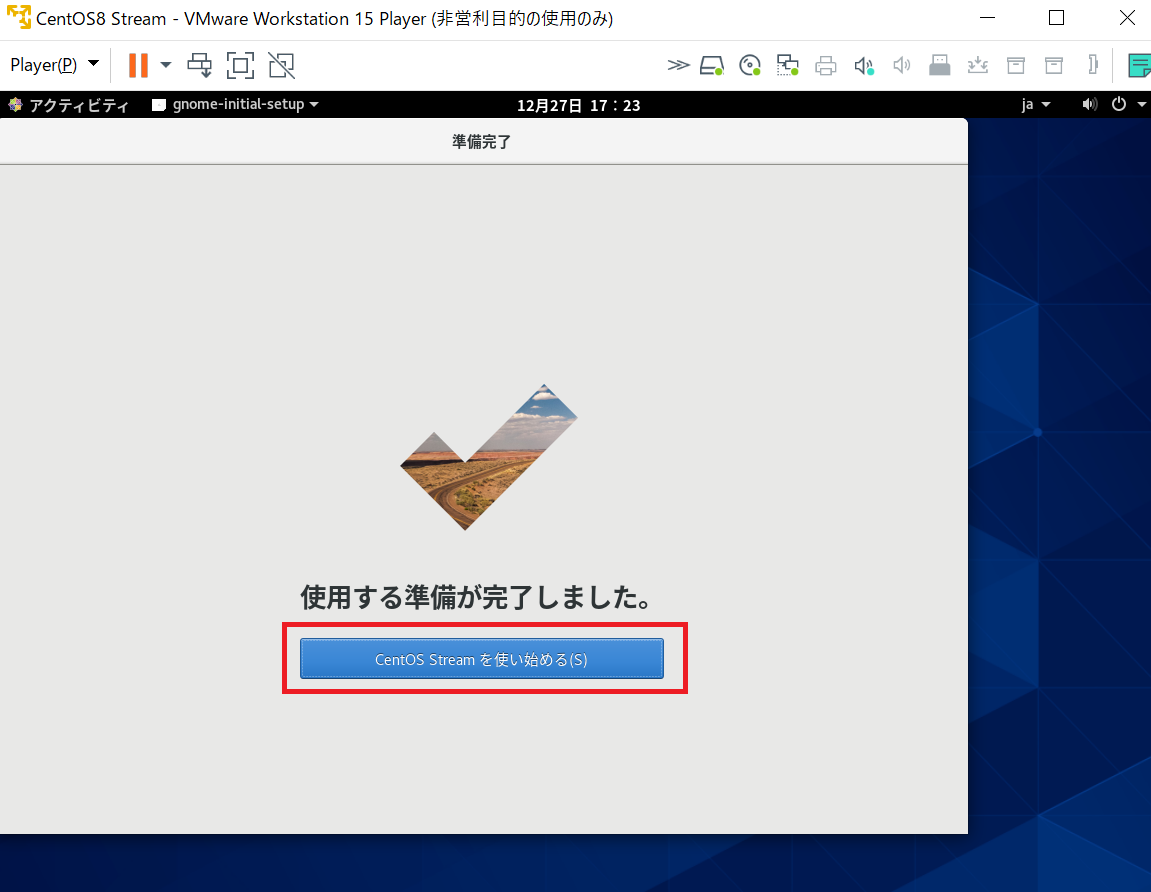Image resolution: width=1151 pixels, height=892 pixels.
Task: Click the 使用する準備が完了しました。 heading
Action: 476,597
